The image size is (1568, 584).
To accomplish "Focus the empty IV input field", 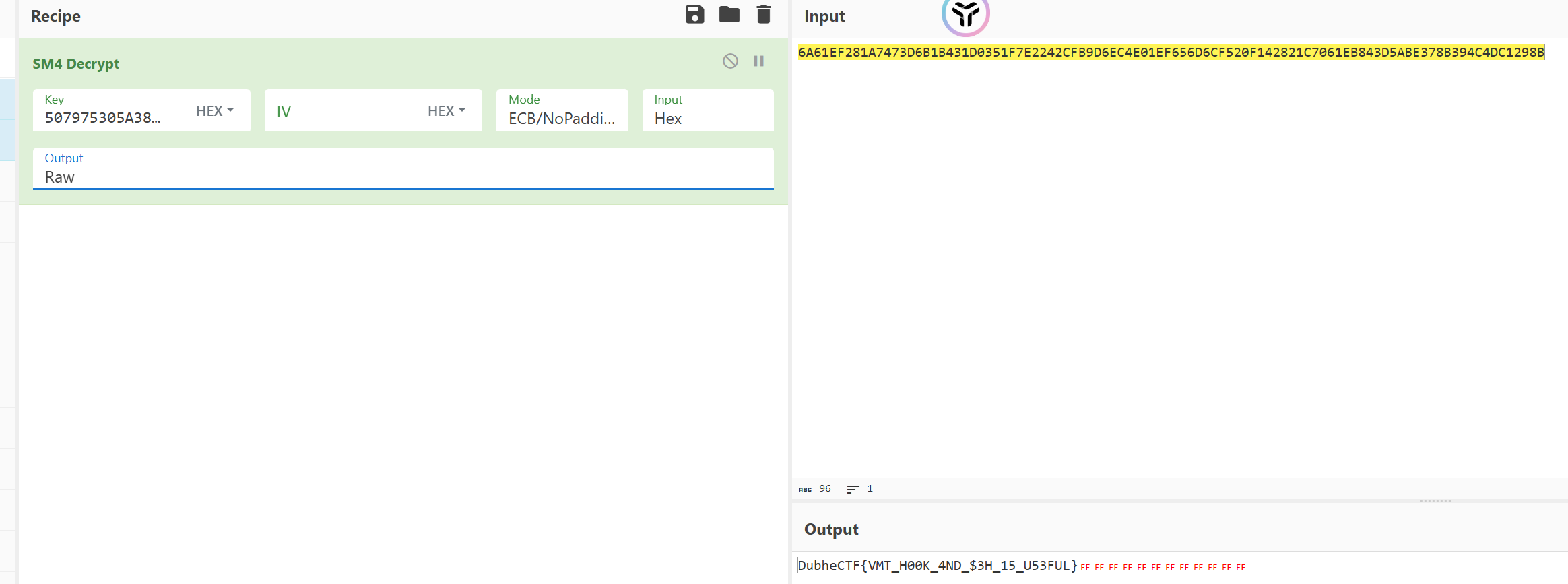I will click(344, 111).
